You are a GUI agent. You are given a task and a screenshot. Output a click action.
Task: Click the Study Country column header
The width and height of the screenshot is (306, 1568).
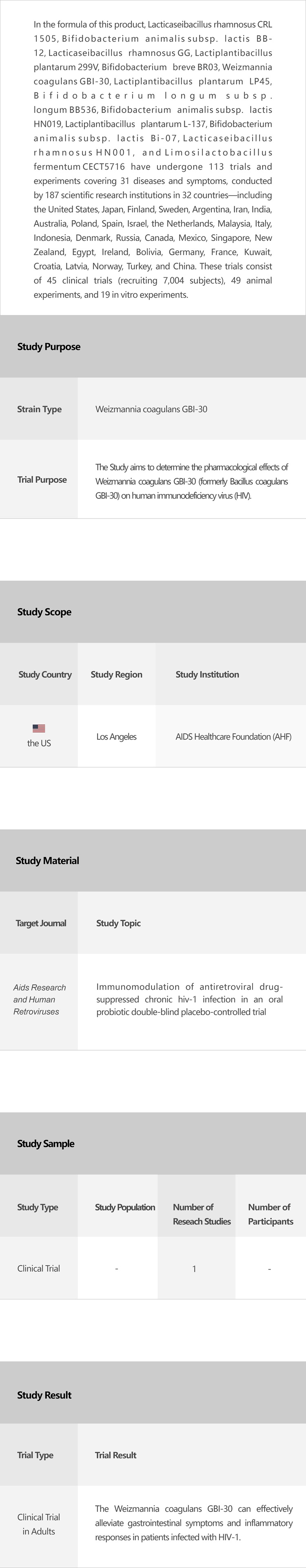point(45,674)
